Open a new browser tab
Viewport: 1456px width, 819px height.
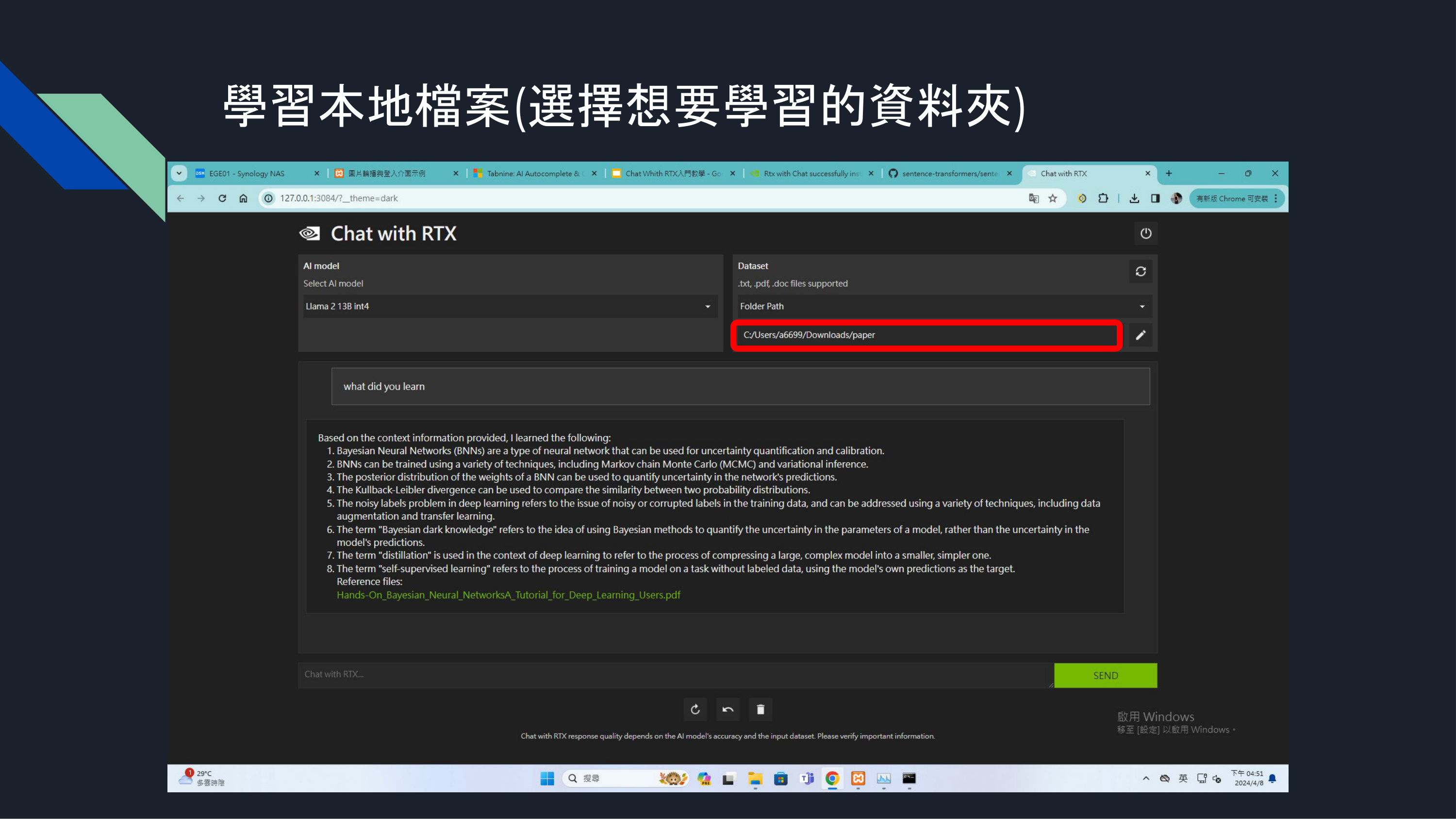(x=1169, y=174)
